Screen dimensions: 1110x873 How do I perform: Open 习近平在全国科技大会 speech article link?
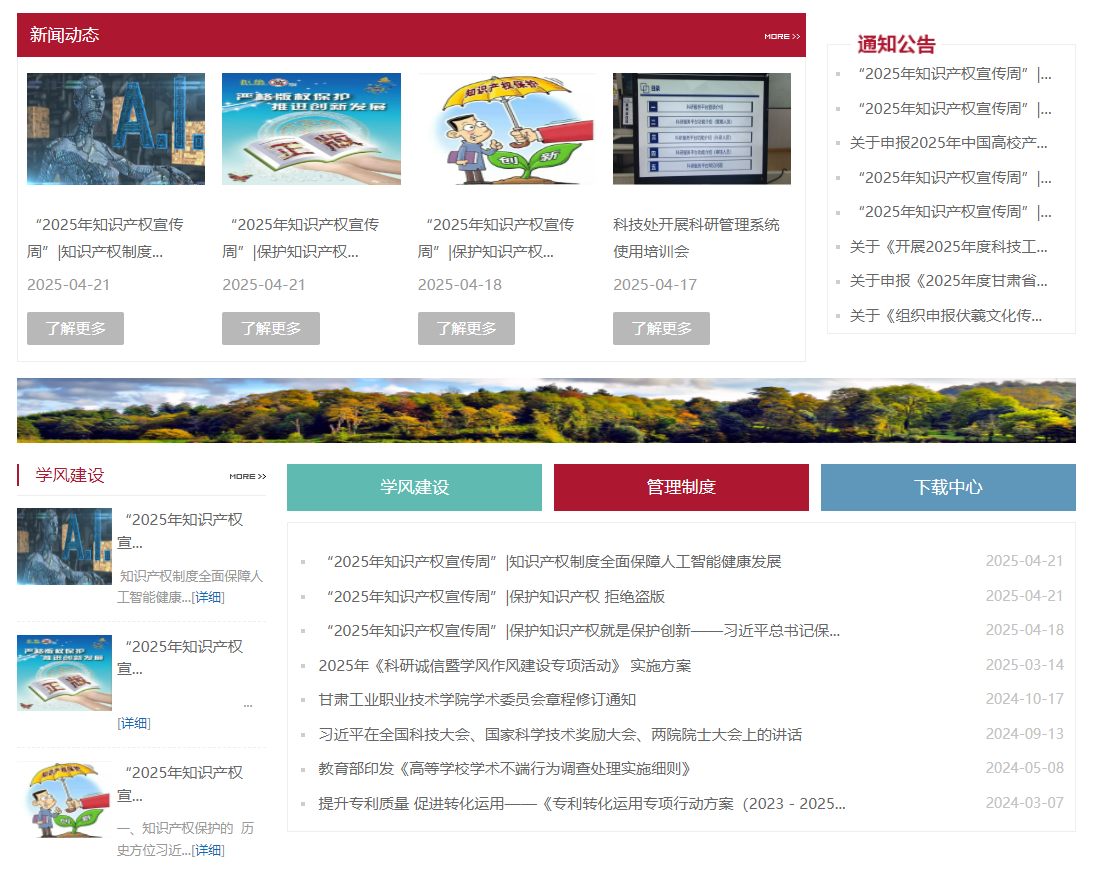[559, 735]
